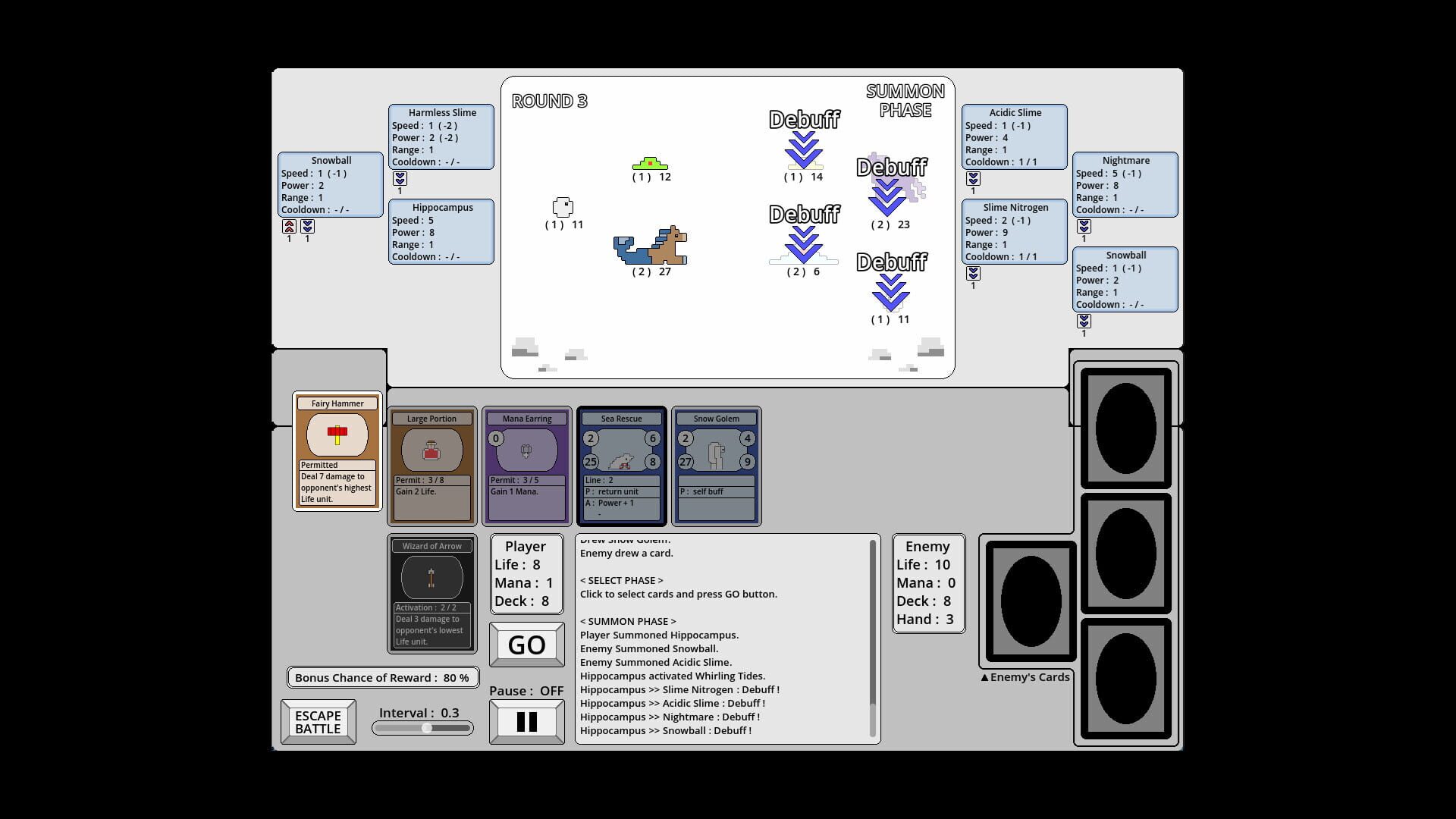Viewport: 1456px width, 819px height.
Task: Adjust the Interval slider
Action: 425,726
